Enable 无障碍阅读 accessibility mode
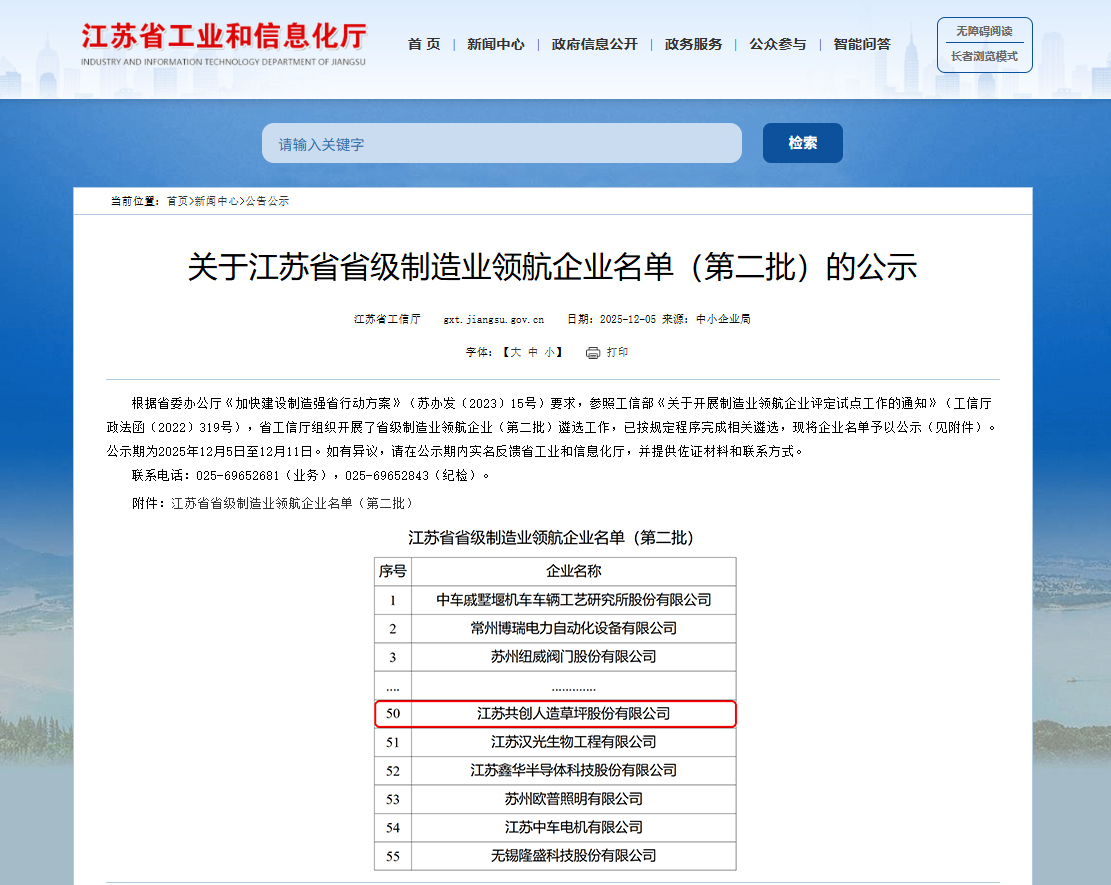The width and height of the screenshot is (1111, 885). point(984,31)
